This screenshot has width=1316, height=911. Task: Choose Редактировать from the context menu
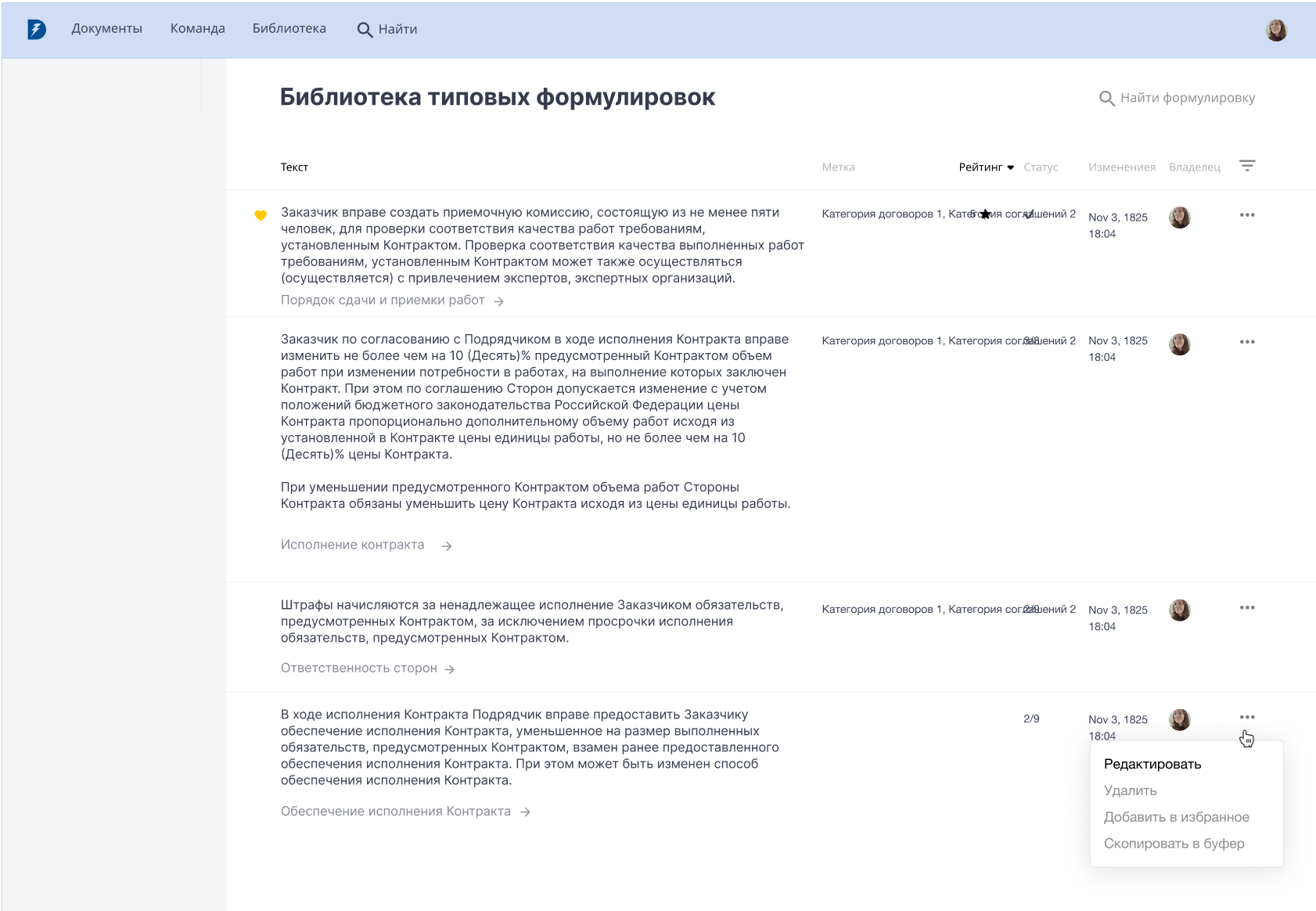1151,764
